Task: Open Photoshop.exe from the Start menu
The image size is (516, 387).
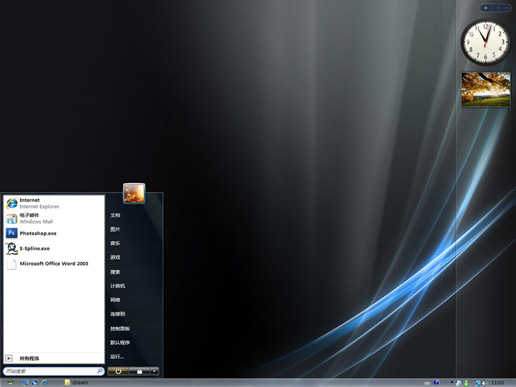Action: click(53, 233)
